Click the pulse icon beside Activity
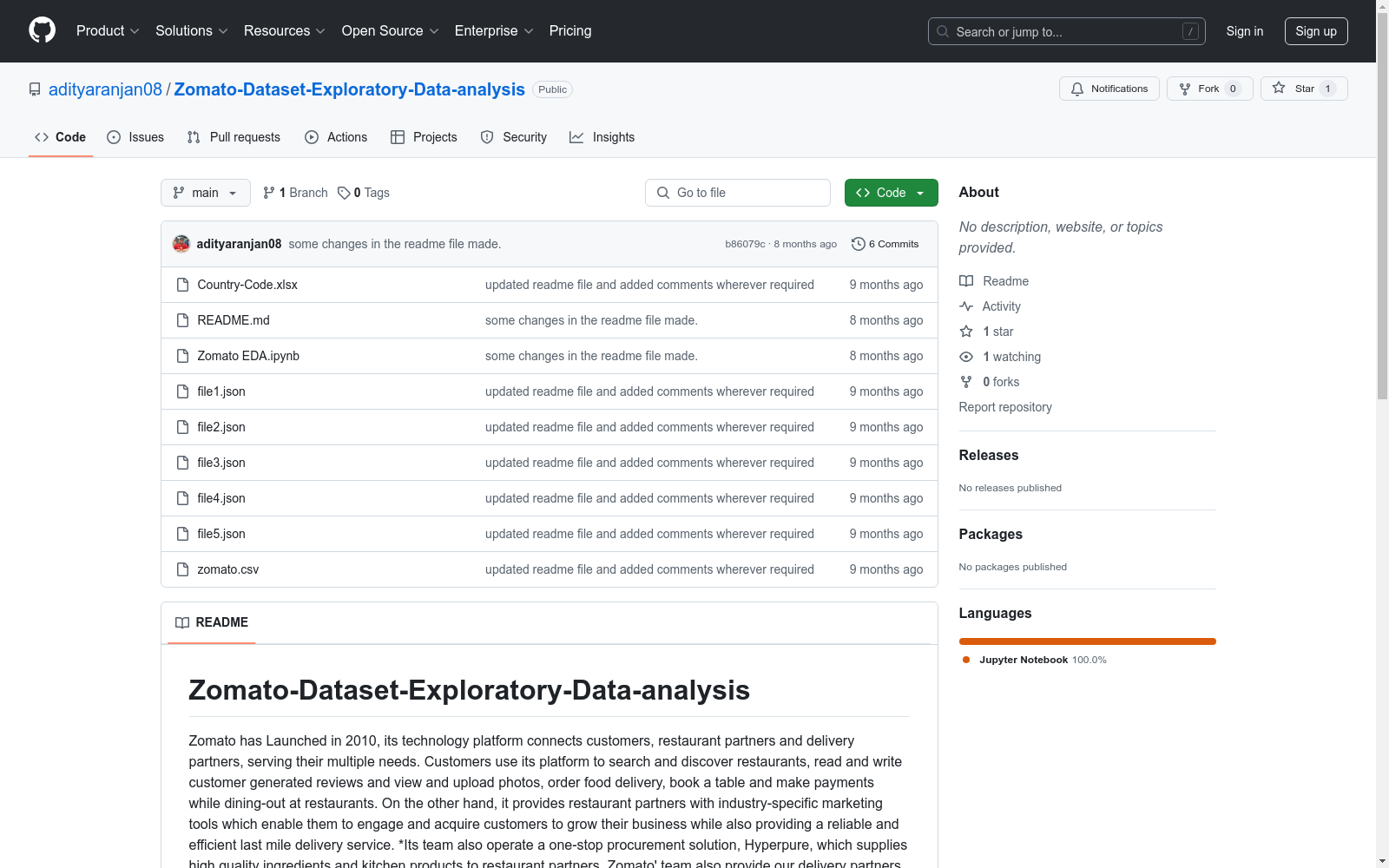 (x=966, y=306)
